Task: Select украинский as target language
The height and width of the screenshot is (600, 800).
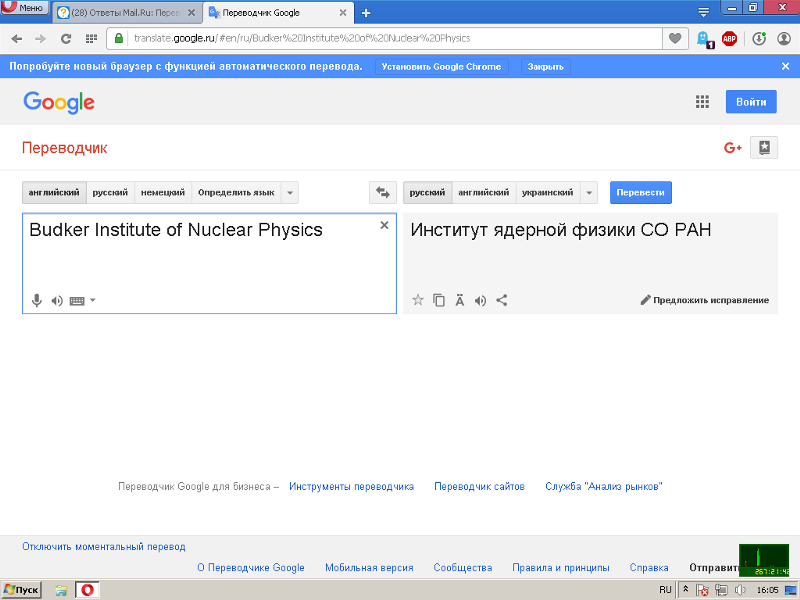Action: pos(547,192)
